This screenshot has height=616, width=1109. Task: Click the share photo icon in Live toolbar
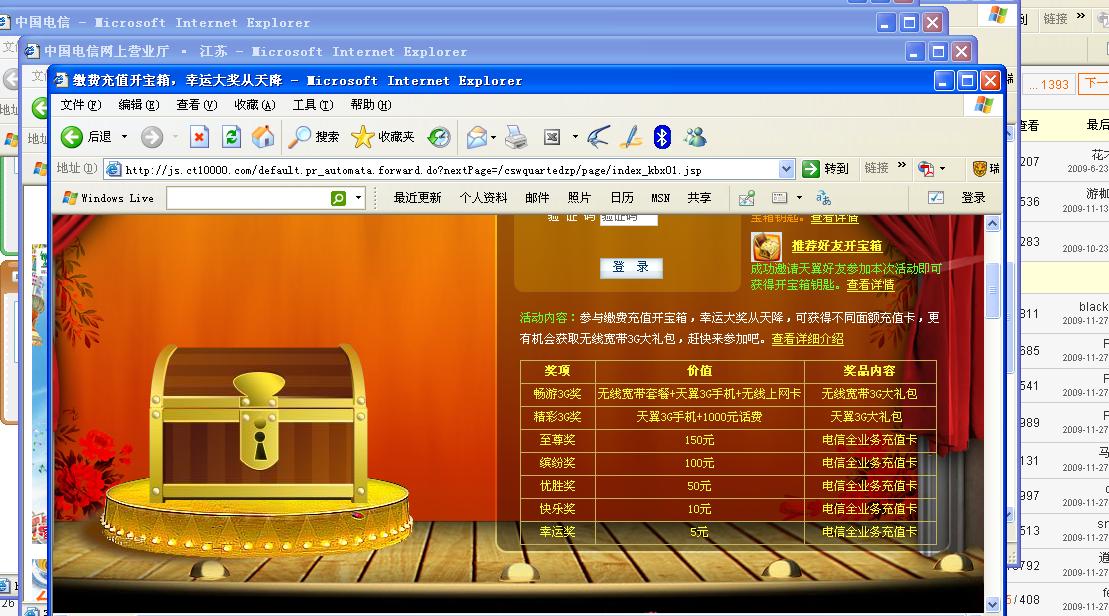(x=746, y=198)
